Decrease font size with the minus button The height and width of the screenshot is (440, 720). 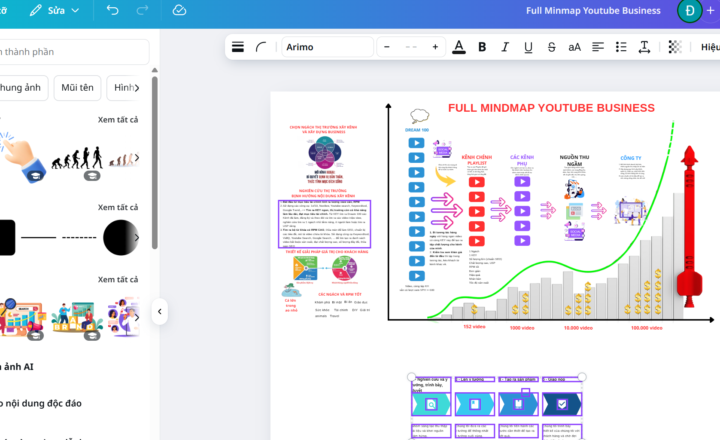[387, 47]
